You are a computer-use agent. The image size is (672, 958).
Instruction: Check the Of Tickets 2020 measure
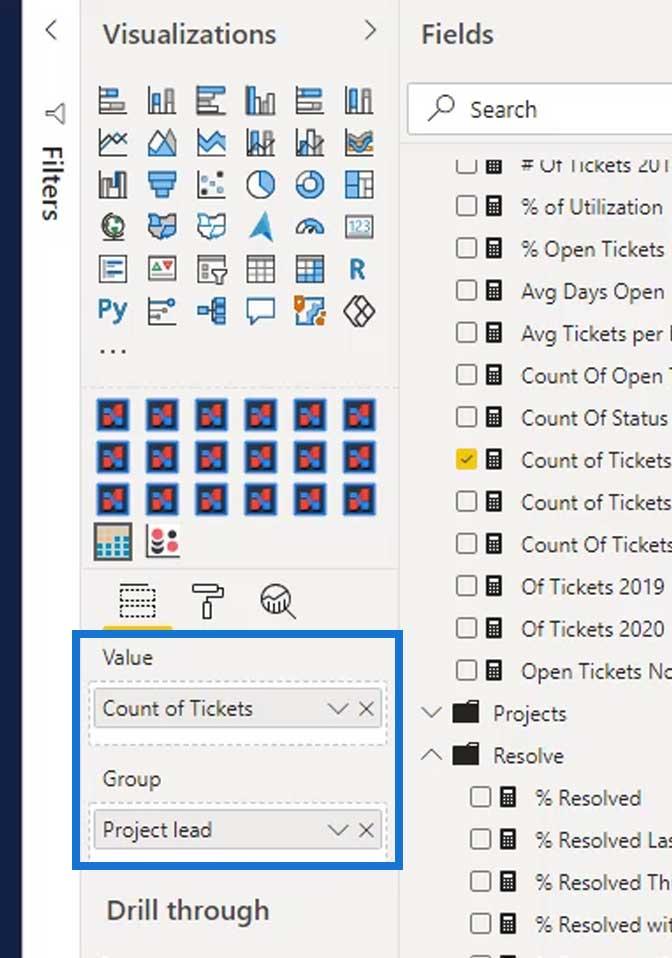466,628
